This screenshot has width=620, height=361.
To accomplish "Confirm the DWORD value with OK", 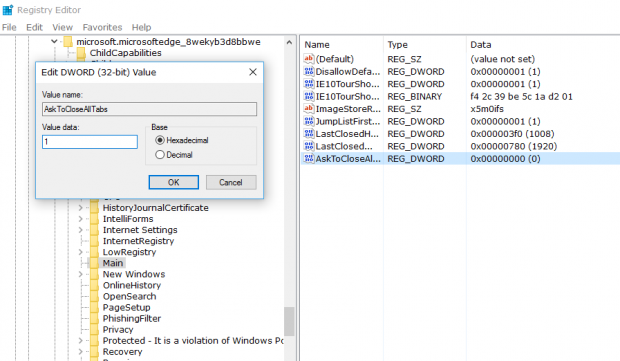I will 174,182.
